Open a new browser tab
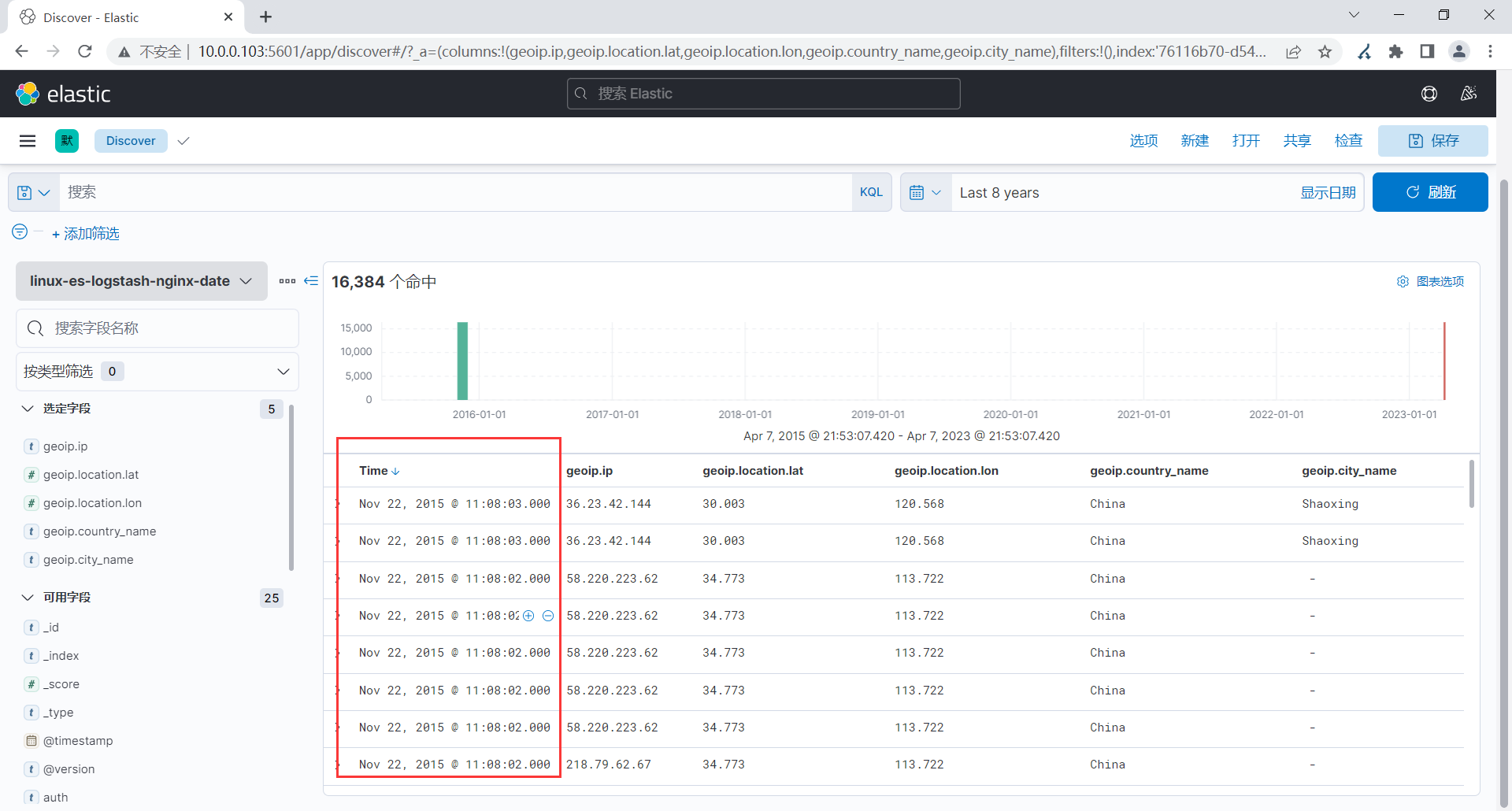1512x811 pixels. point(266,17)
